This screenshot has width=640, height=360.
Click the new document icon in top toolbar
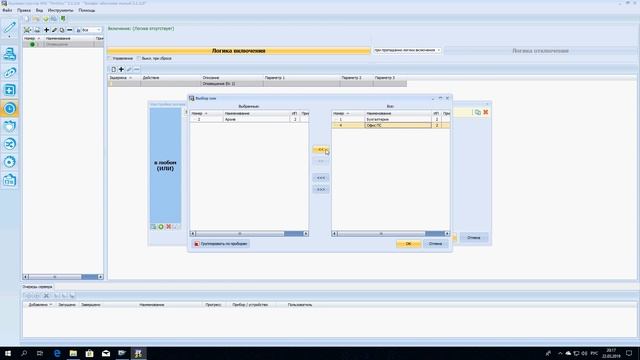[x=27, y=19]
